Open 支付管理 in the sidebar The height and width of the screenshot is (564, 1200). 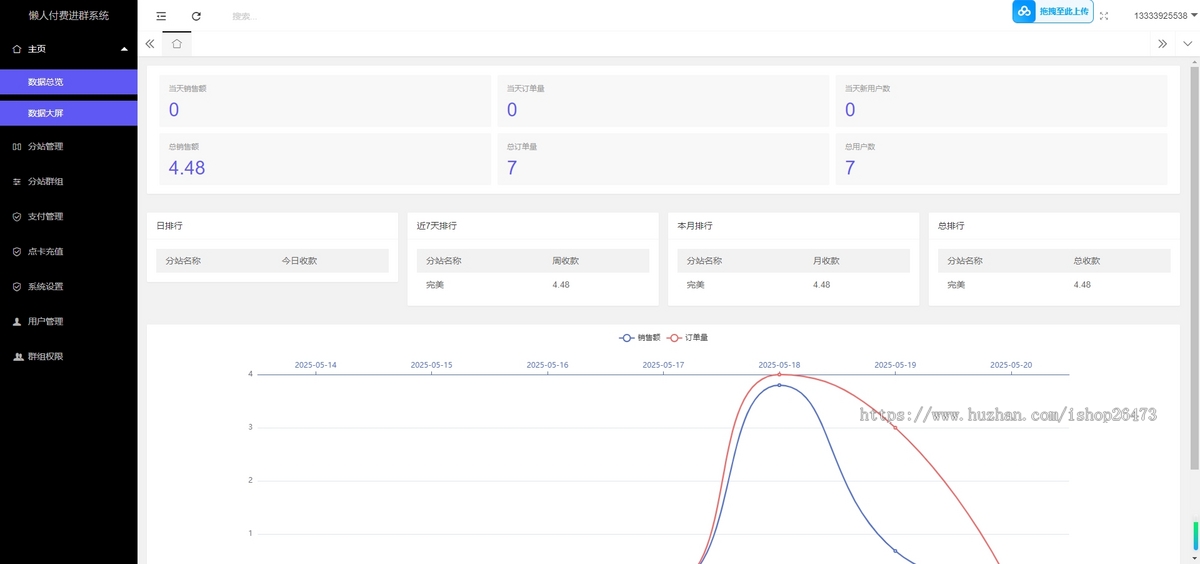point(68,216)
